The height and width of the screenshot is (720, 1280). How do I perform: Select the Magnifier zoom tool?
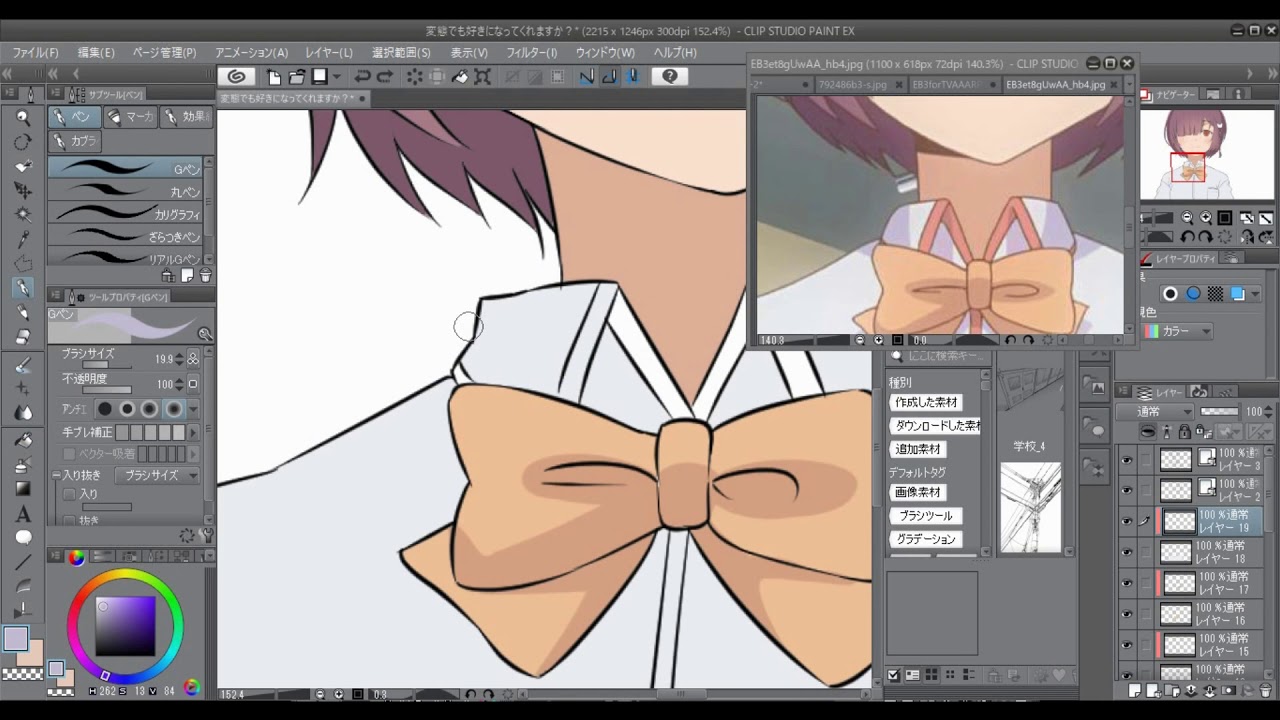(x=23, y=117)
